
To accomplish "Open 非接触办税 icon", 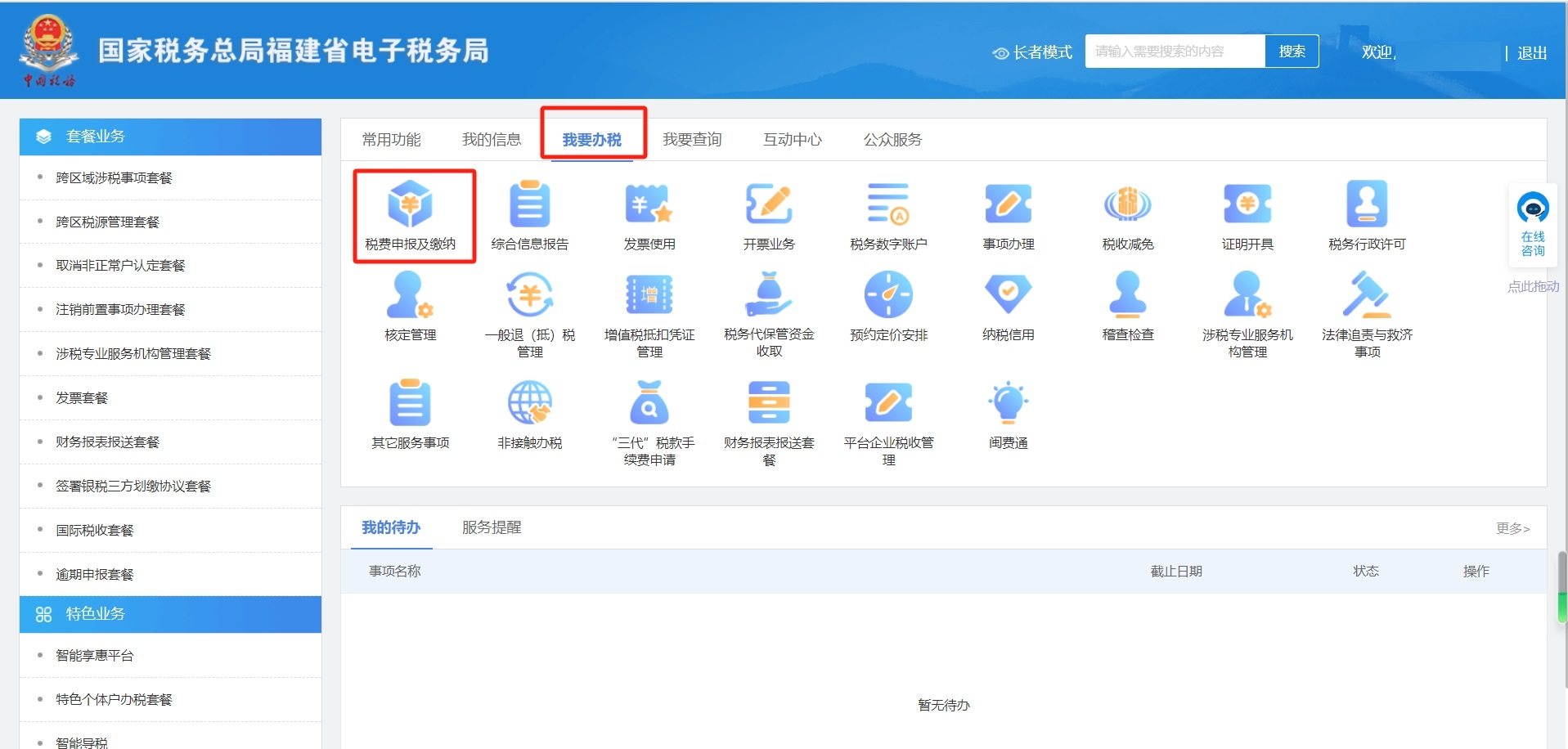I will (530, 415).
